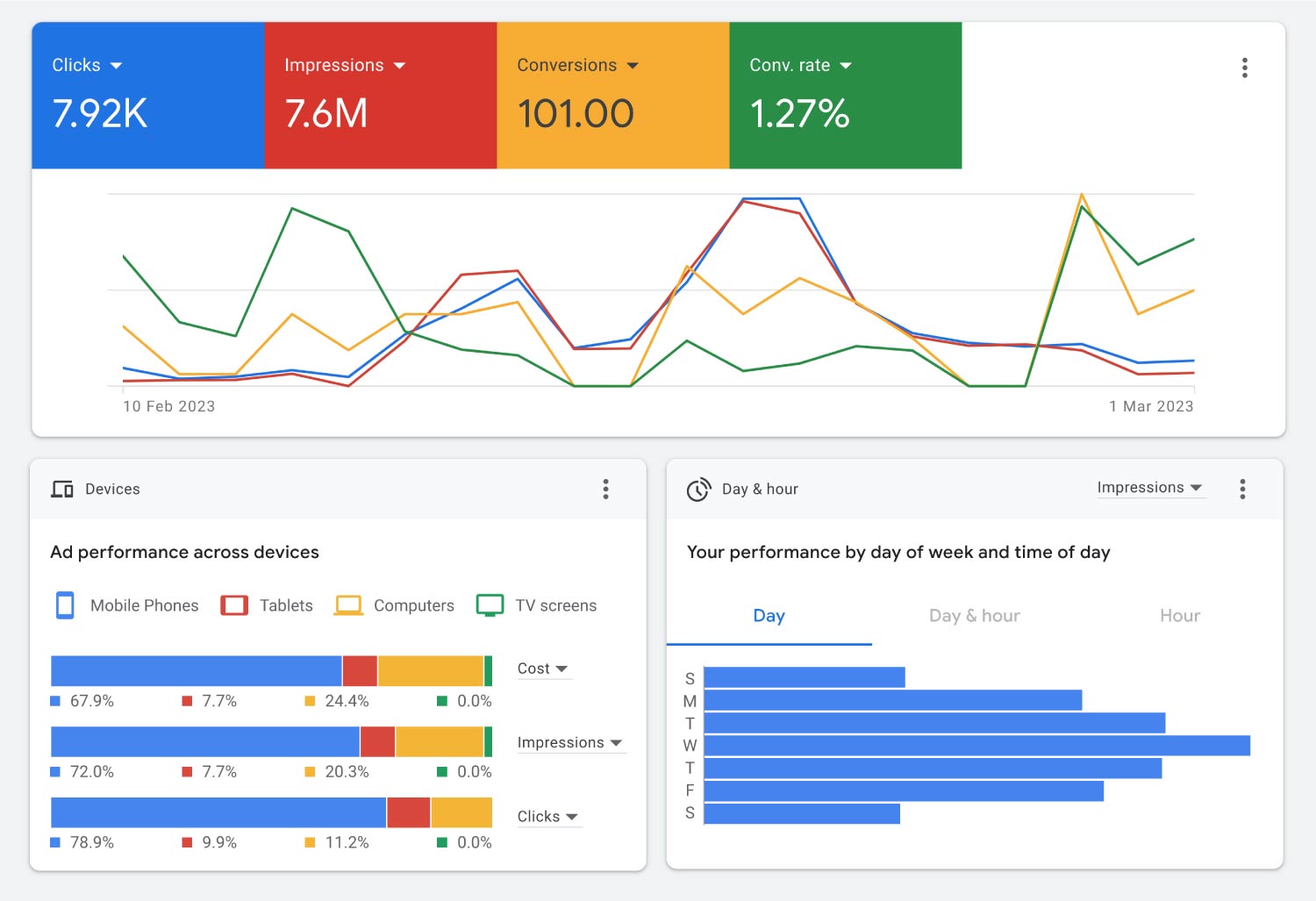Open the Conv. rate metric dropdown in green tile
This screenshot has height=901, width=1316.
coord(800,66)
